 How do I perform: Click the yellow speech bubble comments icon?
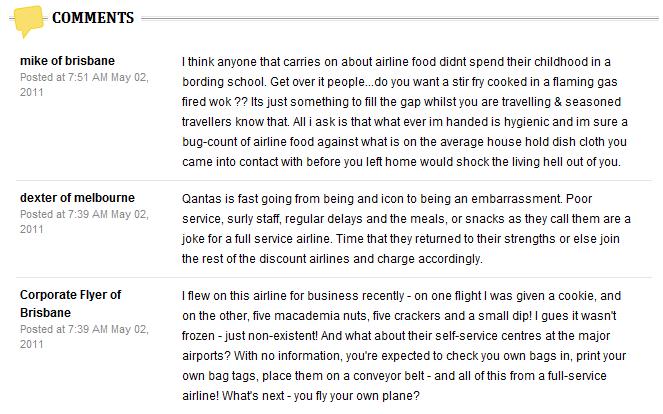pos(28,18)
